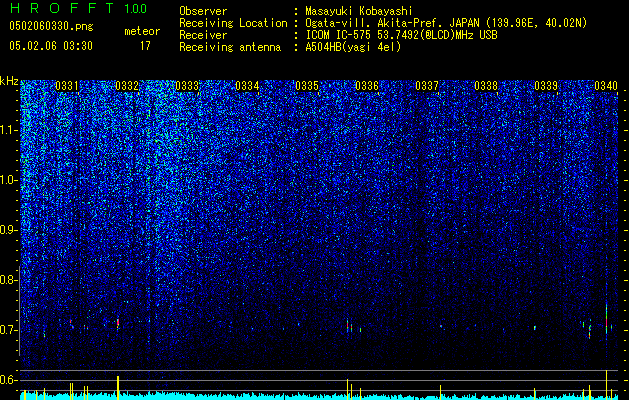Click the Ogata-vill. Akita-Pref. JAPAN location text

point(446,23)
